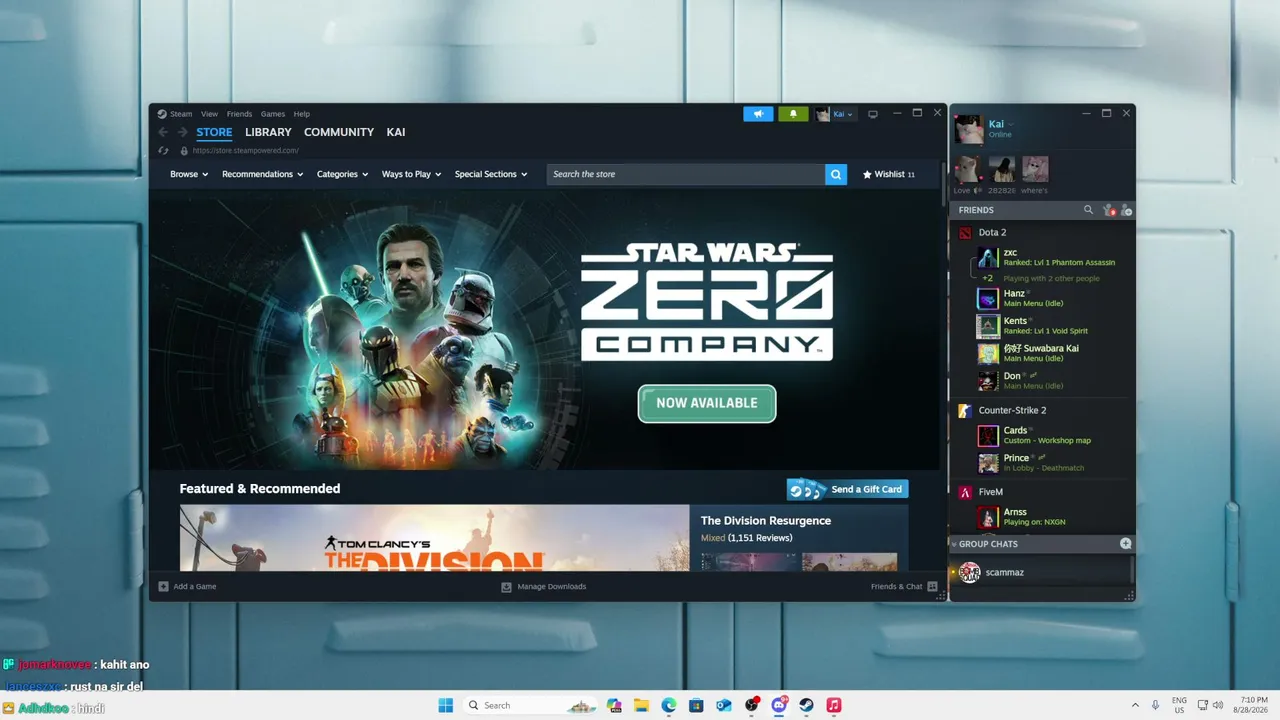The width and height of the screenshot is (1280, 720).
Task: Click the Counter-Strike 2 group icon
Action: tap(965, 411)
